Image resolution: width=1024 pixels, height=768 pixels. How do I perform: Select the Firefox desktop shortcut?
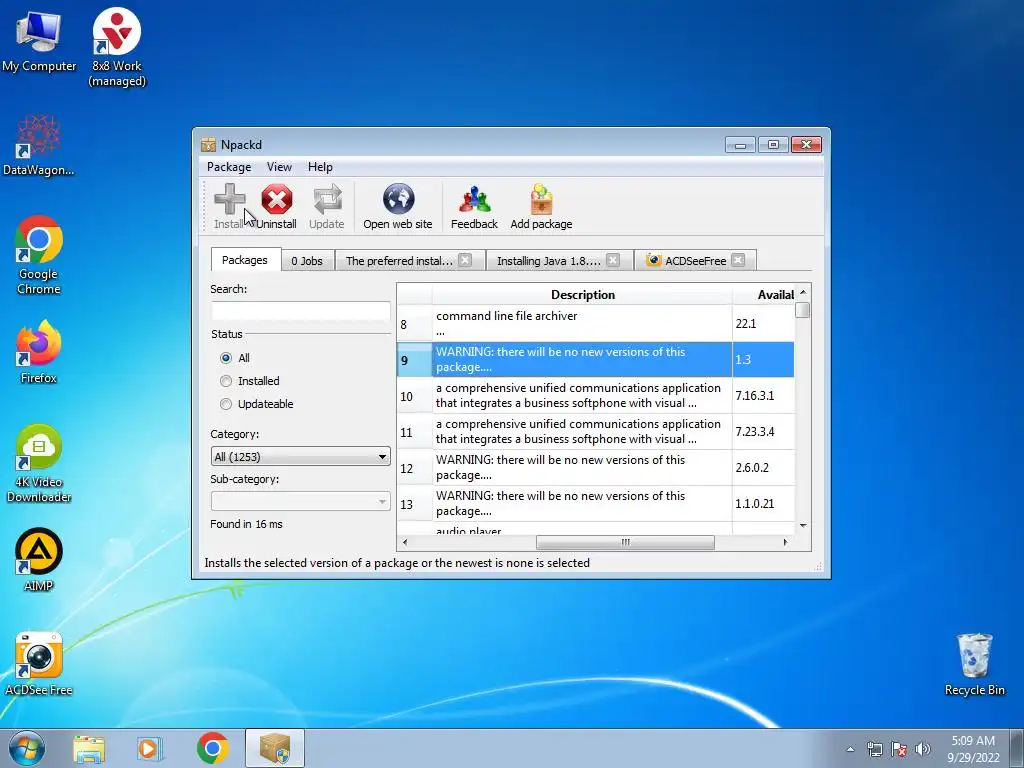point(39,352)
